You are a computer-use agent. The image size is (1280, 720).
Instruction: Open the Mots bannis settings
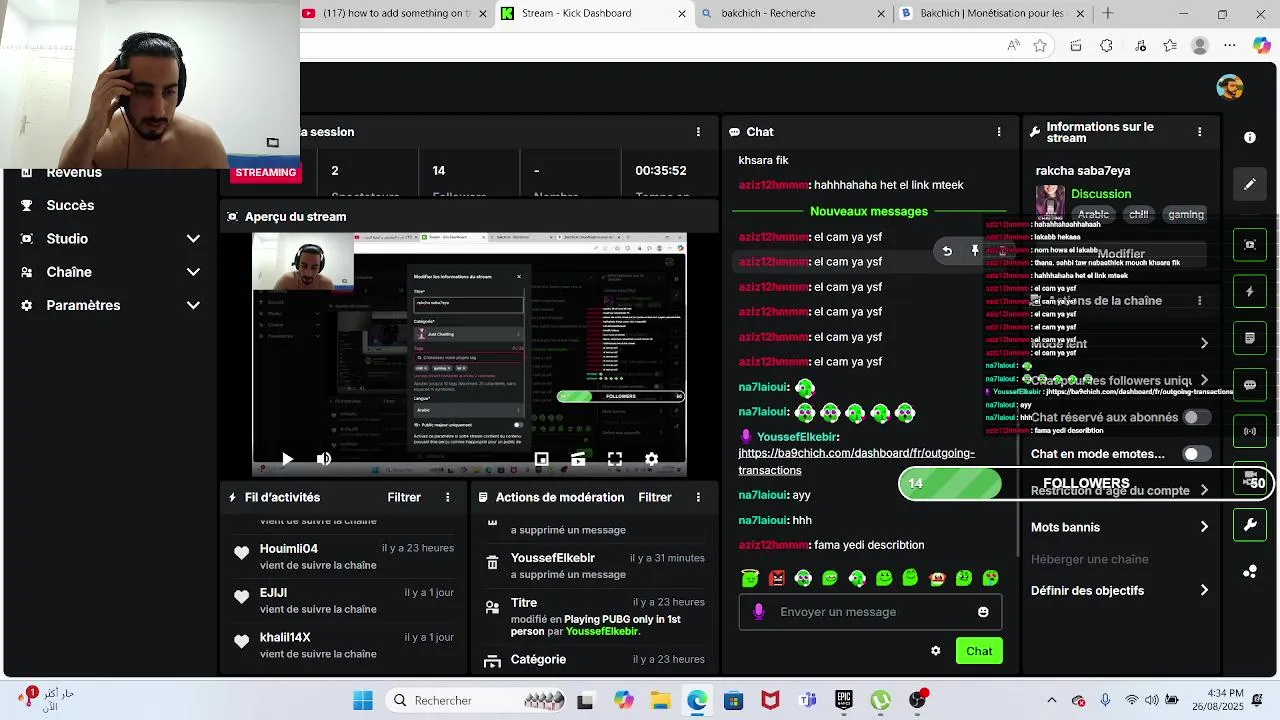tap(1119, 527)
